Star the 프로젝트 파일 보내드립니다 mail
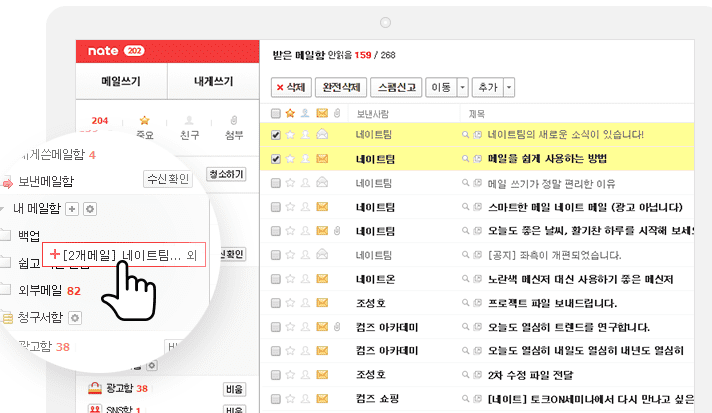This screenshot has height=413, width=712. point(290,302)
